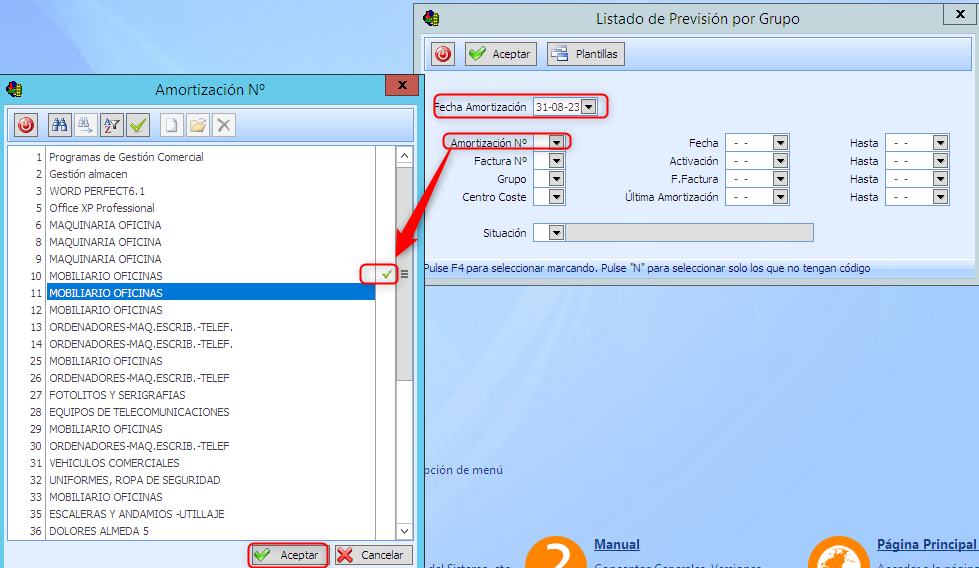The height and width of the screenshot is (568, 979).
Task: Click the gray X delete icon
Action: tap(224, 125)
